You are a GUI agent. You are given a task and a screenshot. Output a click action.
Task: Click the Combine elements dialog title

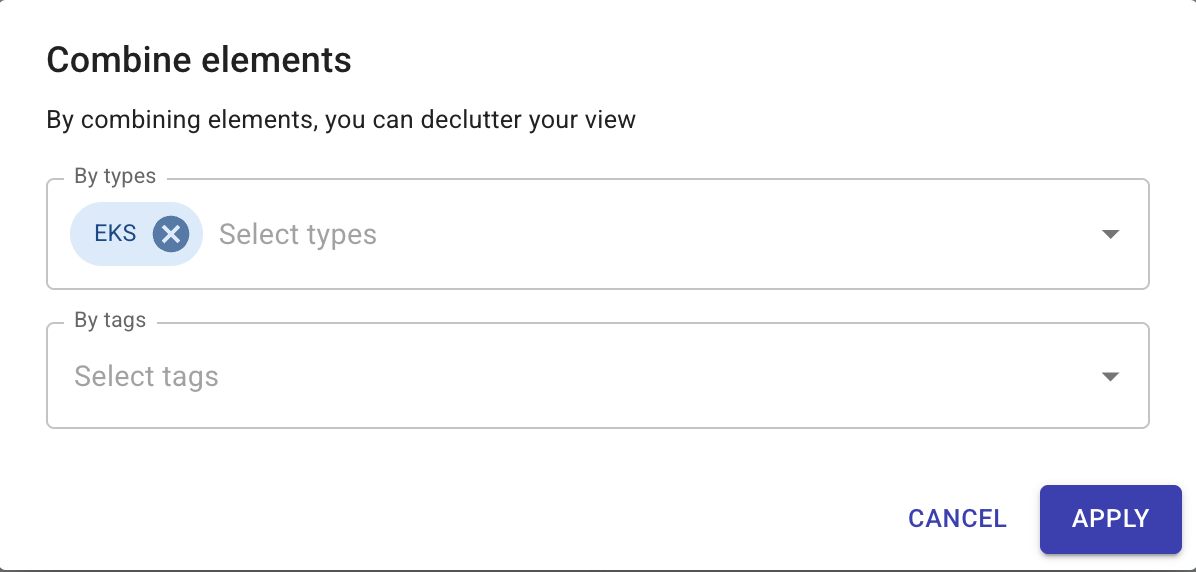pos(199,61)
